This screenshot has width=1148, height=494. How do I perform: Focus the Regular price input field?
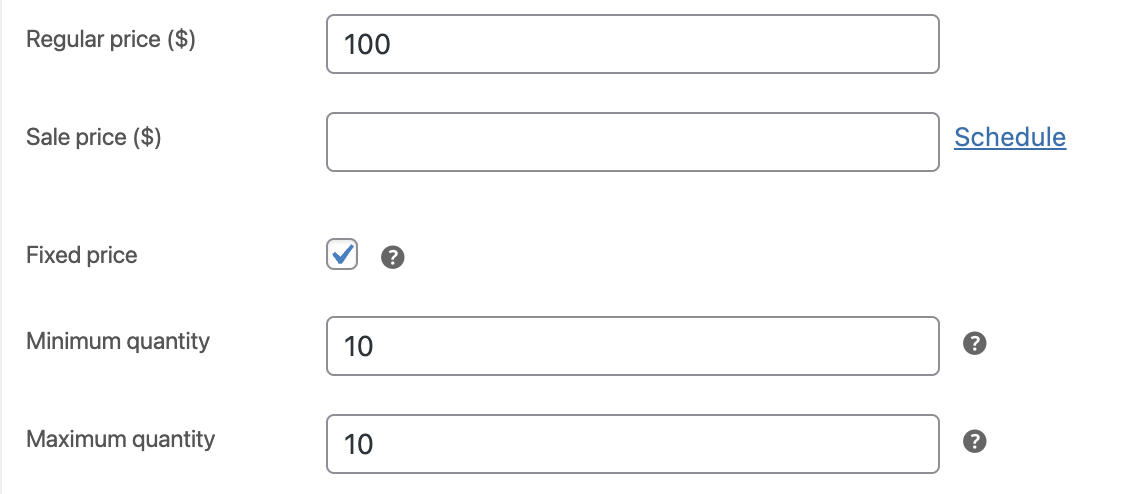(x=632, y=44)
